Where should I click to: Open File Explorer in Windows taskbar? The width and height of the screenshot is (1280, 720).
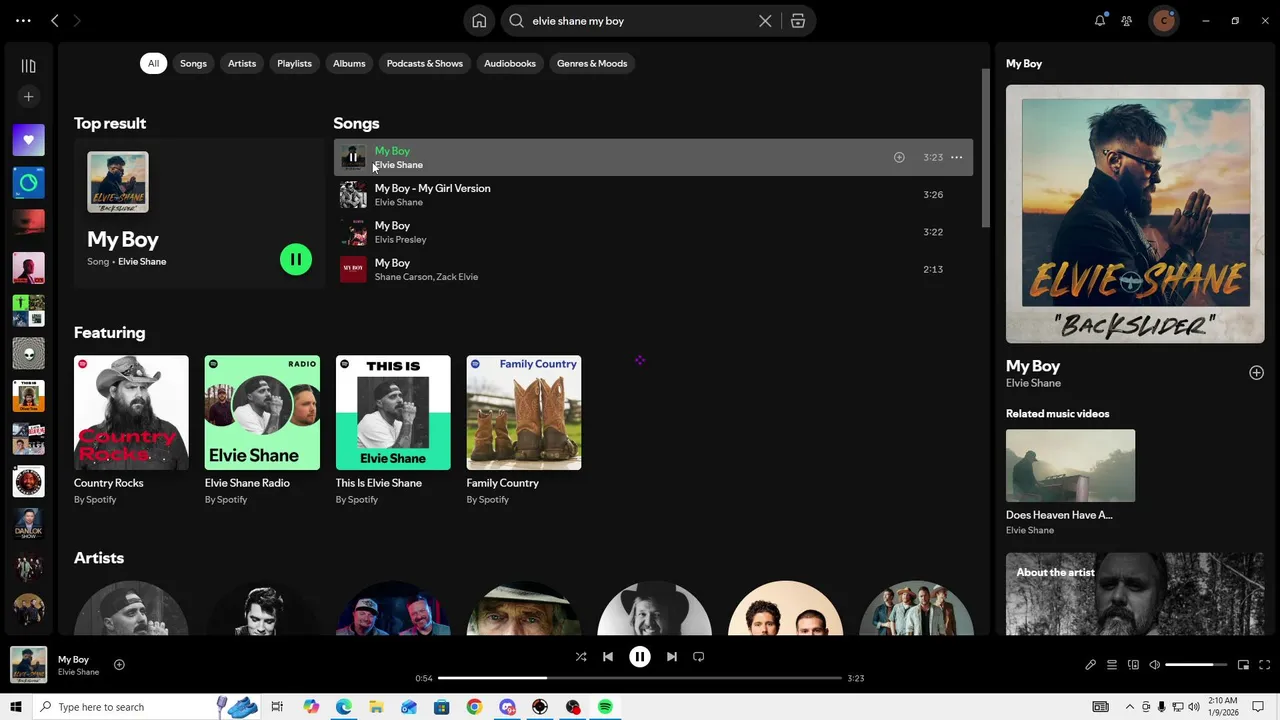376,707
